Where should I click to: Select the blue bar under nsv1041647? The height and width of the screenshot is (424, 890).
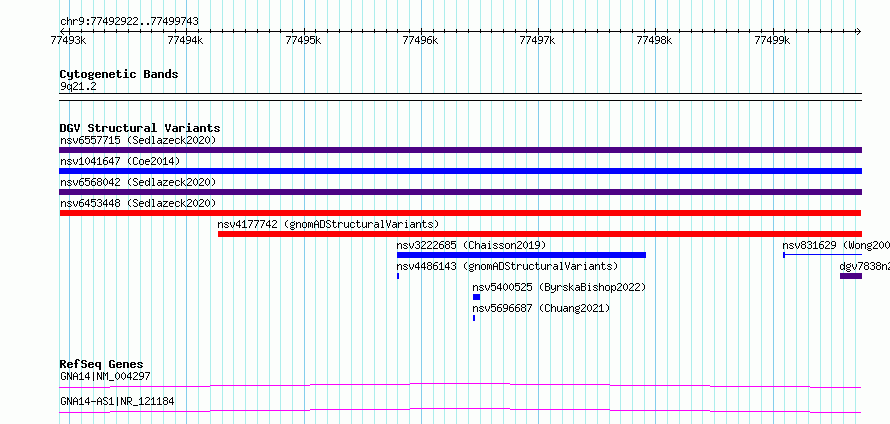click(x=460, y=171)
